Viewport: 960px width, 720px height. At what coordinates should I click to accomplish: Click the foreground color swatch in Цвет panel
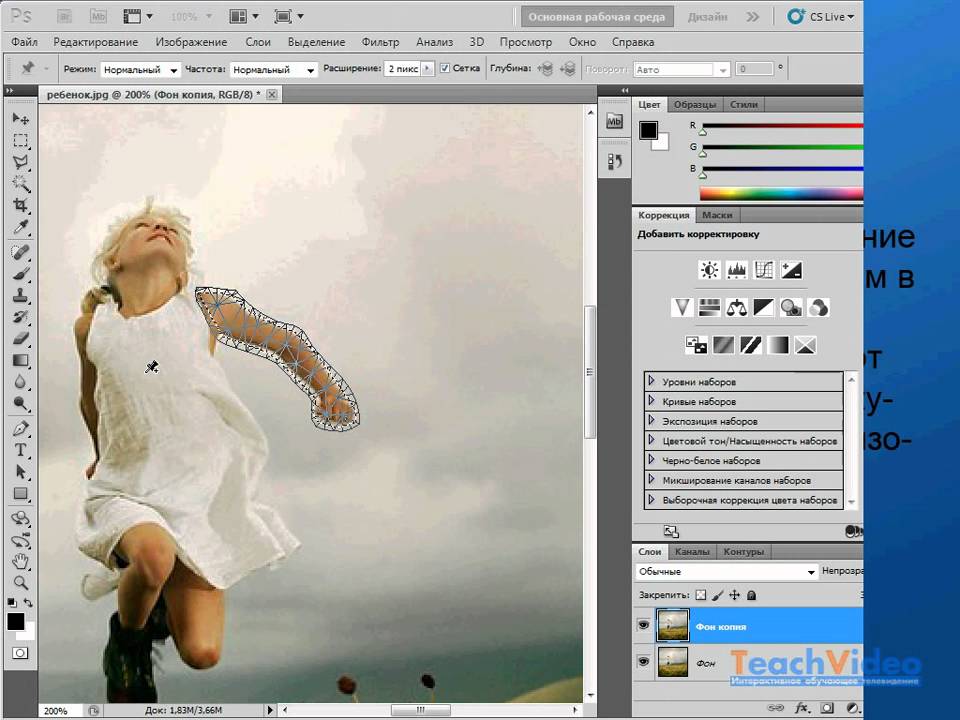tap(648, 130)
